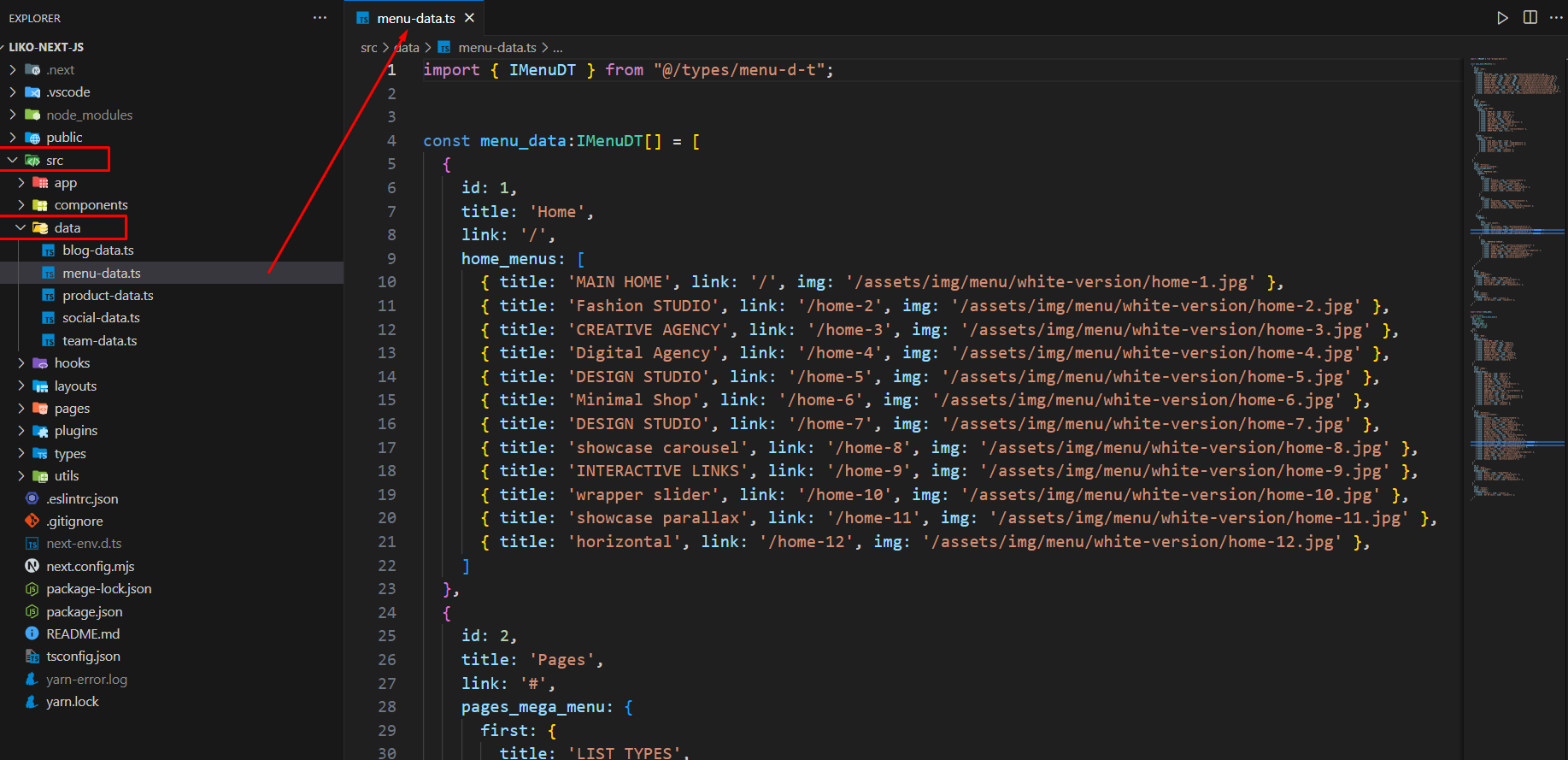Click menu-data.ts in the breadcrumb

tap(496, 48)
